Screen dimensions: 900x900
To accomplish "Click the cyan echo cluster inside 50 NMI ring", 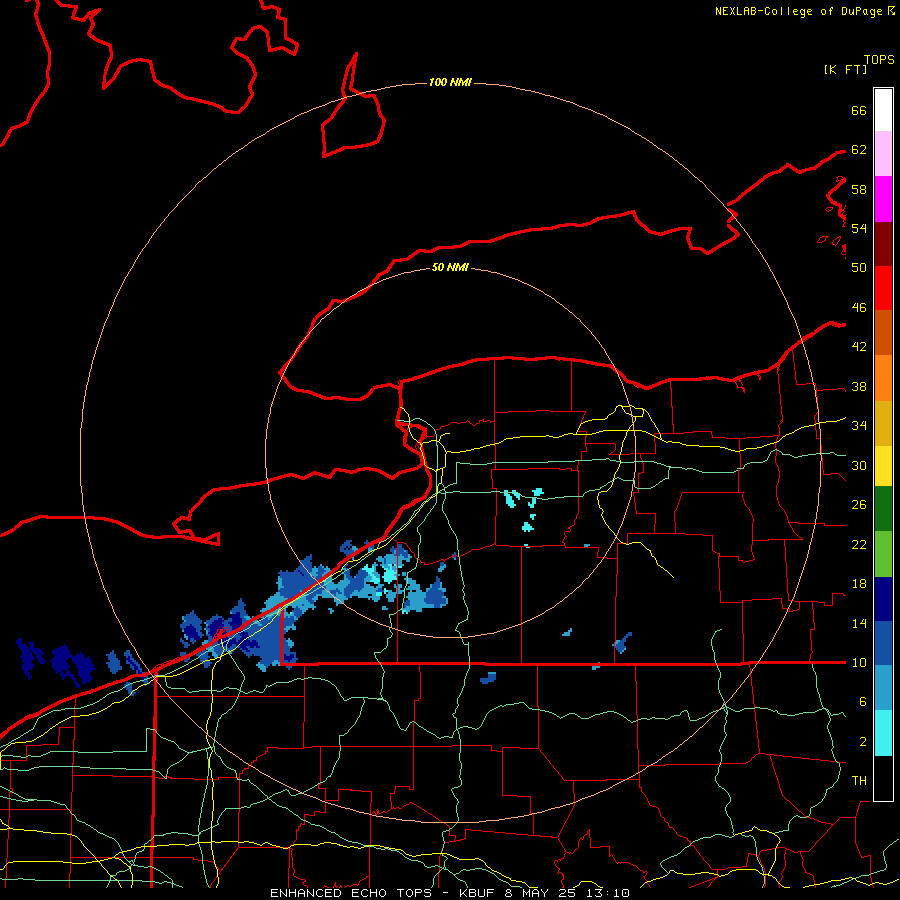I will click(x=524, y=509).
